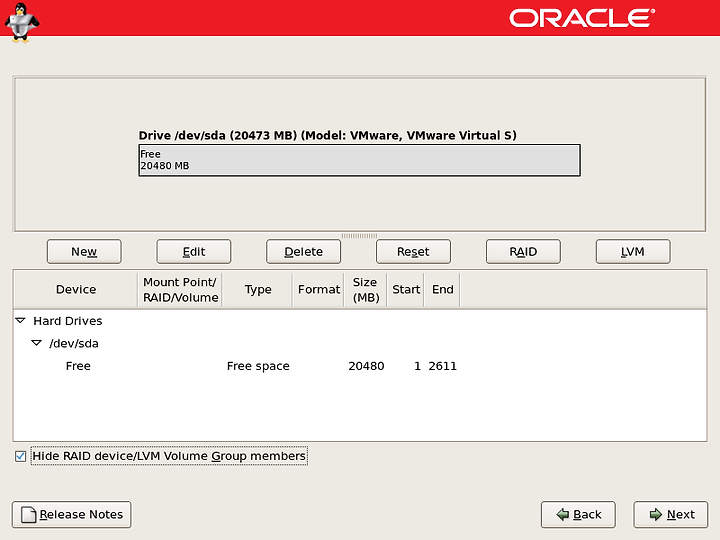Click the Mount Point/RAID/Volume column header
Viewport: 720px width, 540px height.
click(x=180, y=290)
